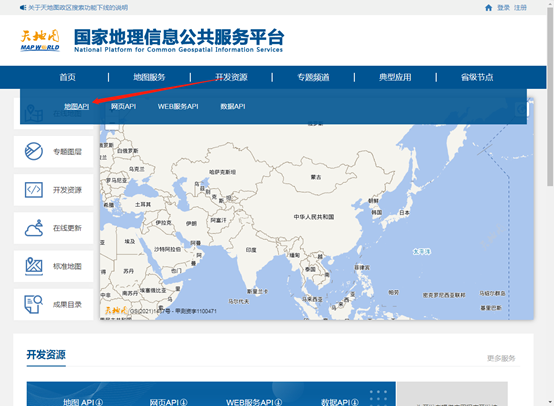The height and width of the screenshot is (406, 554).
Task: Click the 哈萨克斯坦 label on the map
Action: 222,172
